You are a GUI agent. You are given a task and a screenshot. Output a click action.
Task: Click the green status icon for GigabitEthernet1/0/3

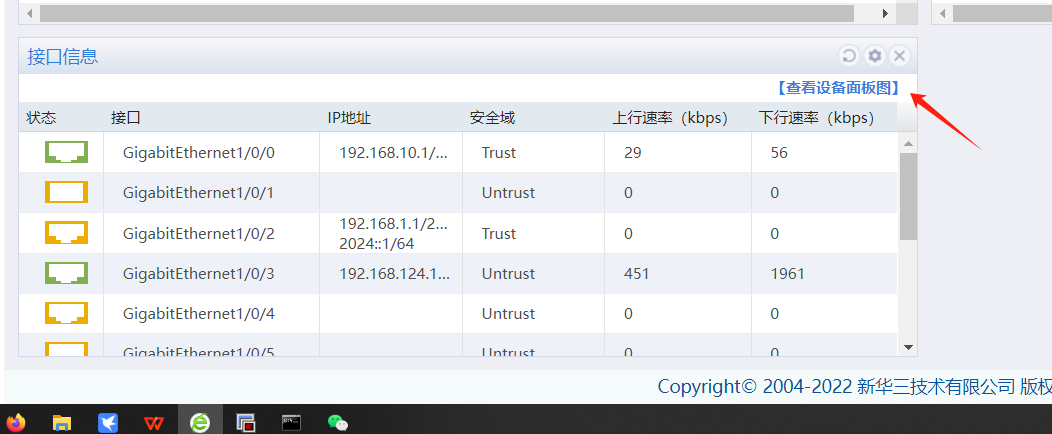coord(66,273)
